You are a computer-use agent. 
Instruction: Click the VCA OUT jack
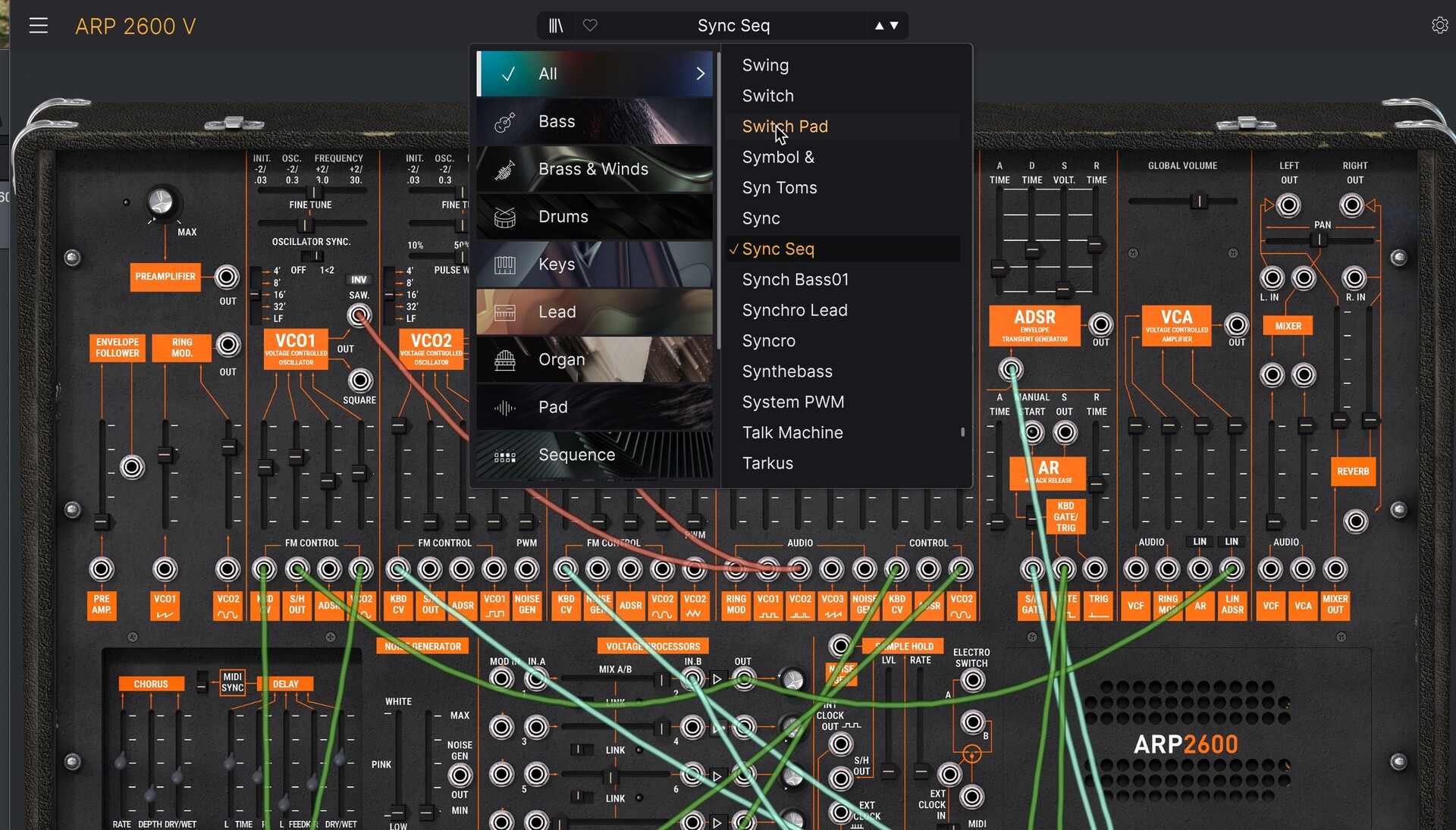point(1236,325)
